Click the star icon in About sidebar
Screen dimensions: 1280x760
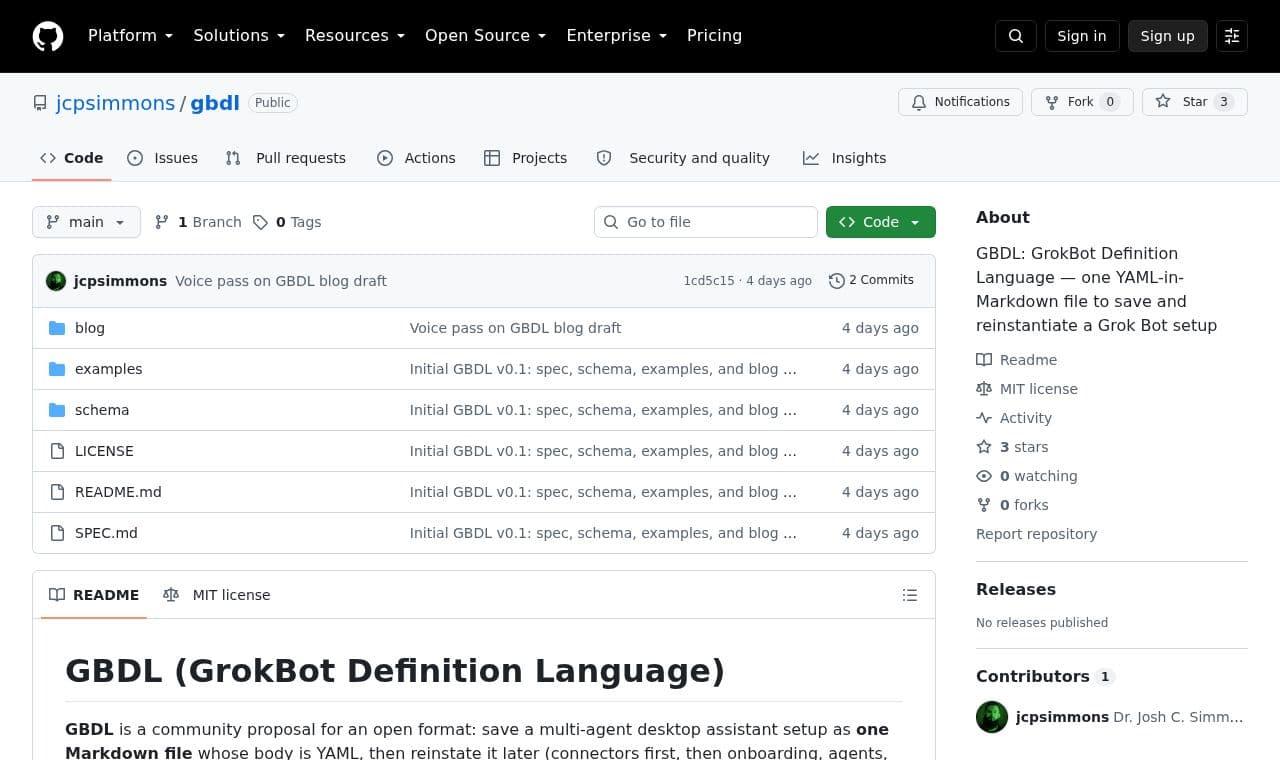point(984,447)
